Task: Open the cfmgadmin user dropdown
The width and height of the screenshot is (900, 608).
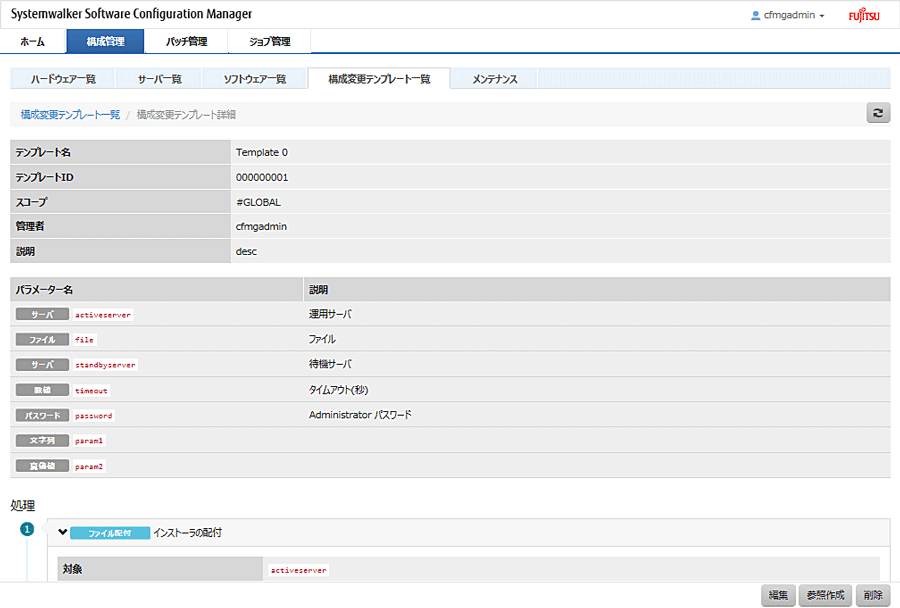Action: 794,16
